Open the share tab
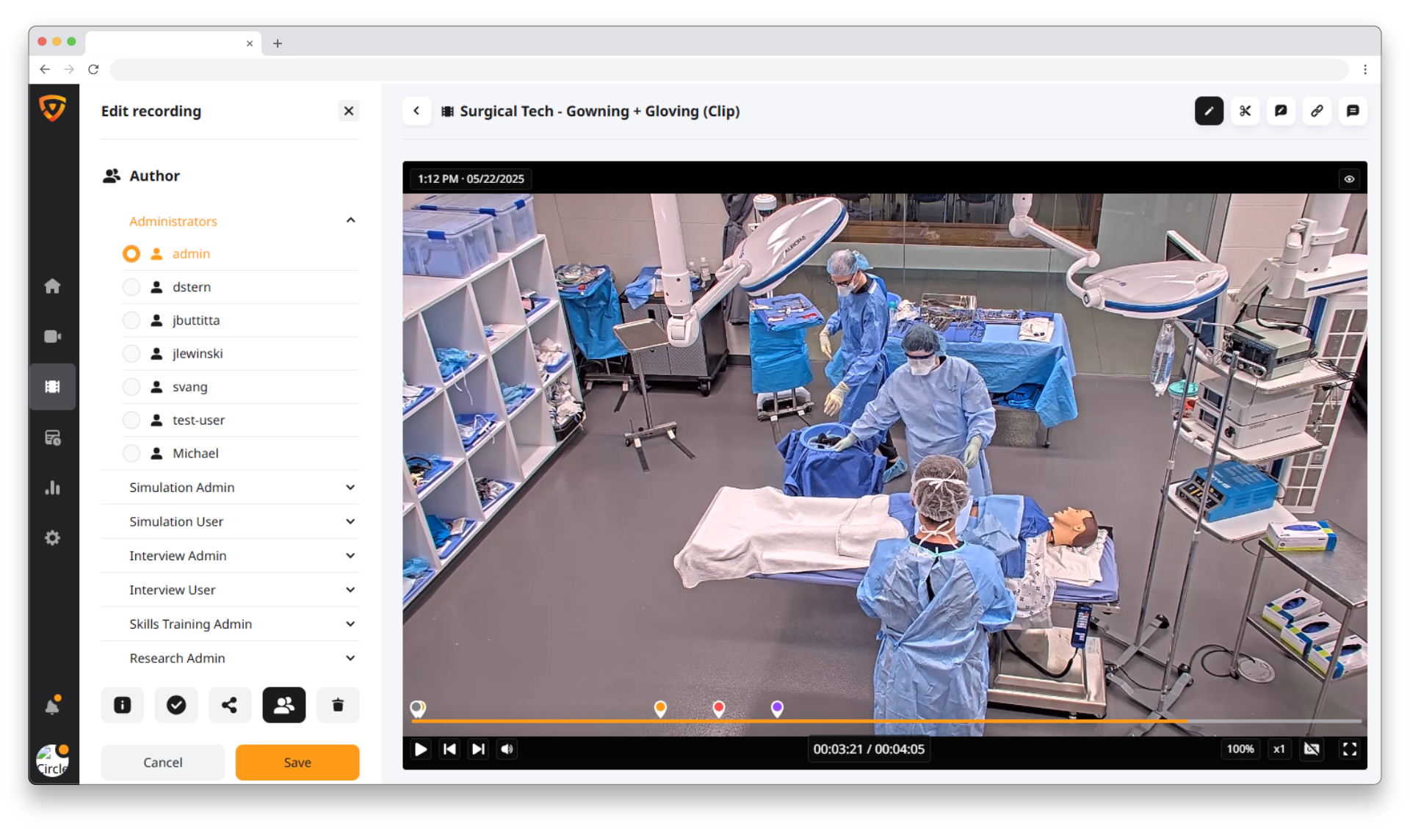The image size is (1410, 840). coord(230,705)
